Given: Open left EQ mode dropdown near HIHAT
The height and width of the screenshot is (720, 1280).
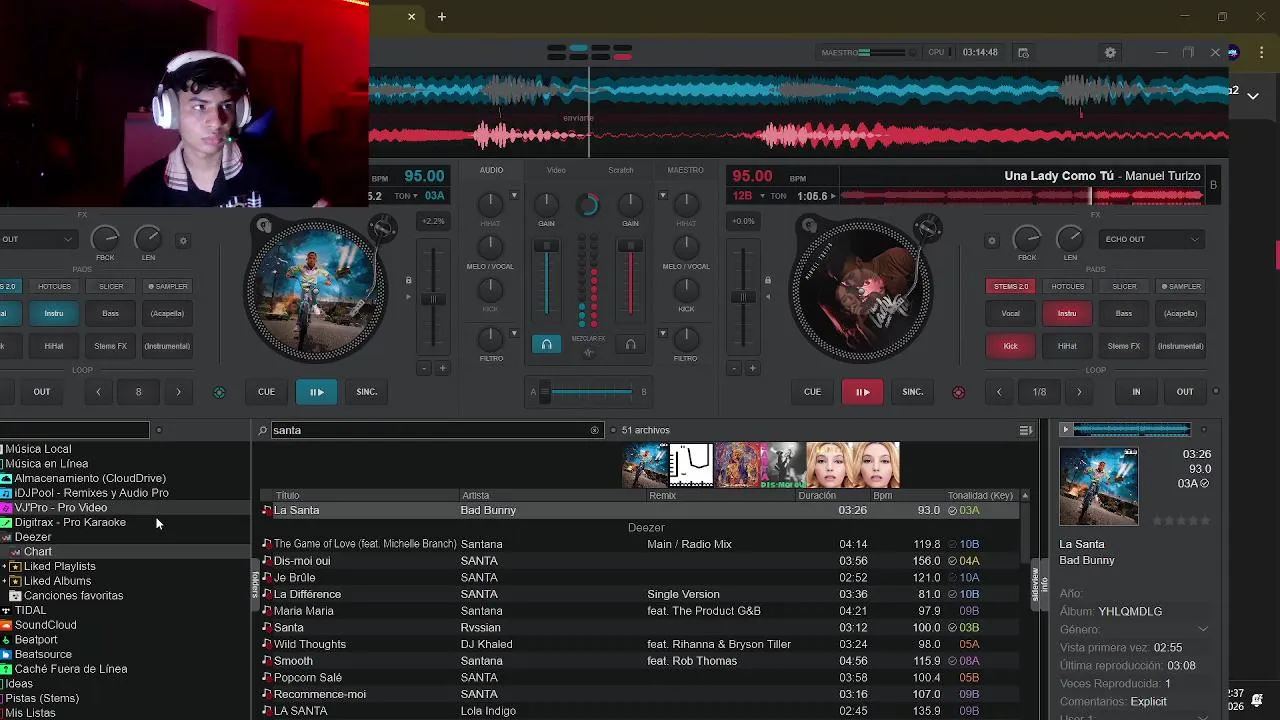Looking at the screenshot, I should (x=514, y=195).
